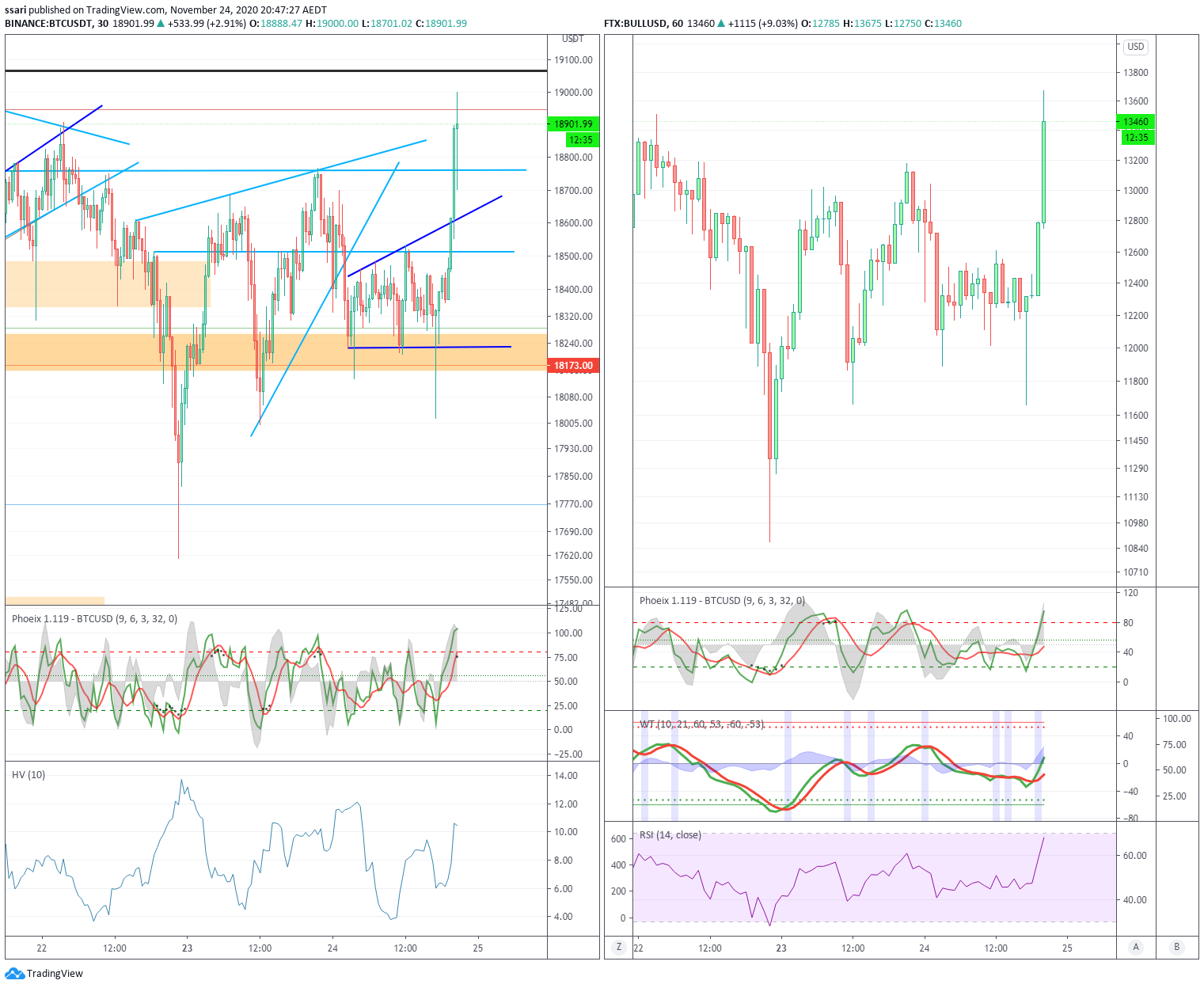Click the +1115 (+9.03%) change in BULLUSD header
The image size is (1204, 988).
pos(763,24)
